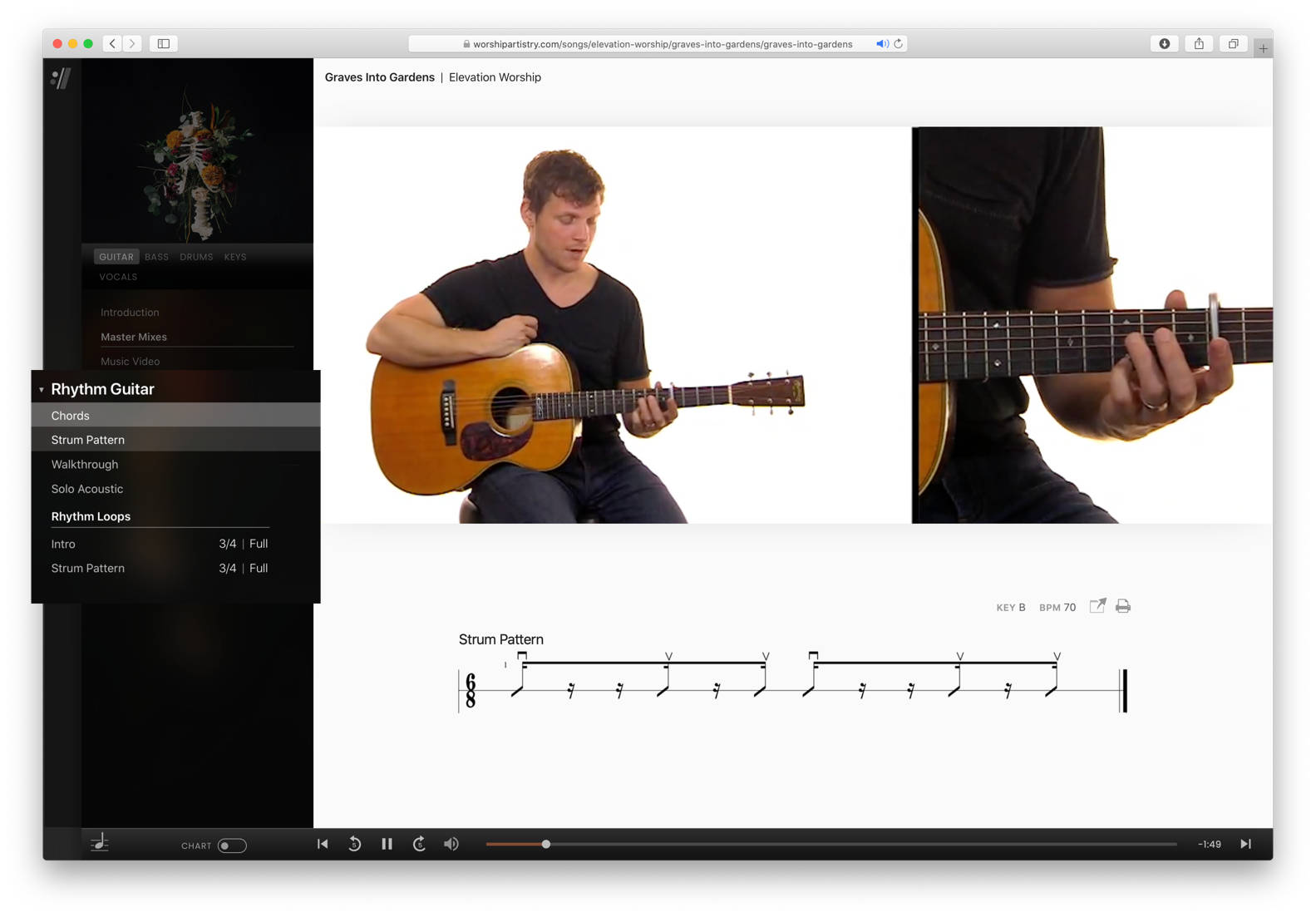Skip to previous track
This screenshot has width=1316, height=917.
click(x=323, y=844)
